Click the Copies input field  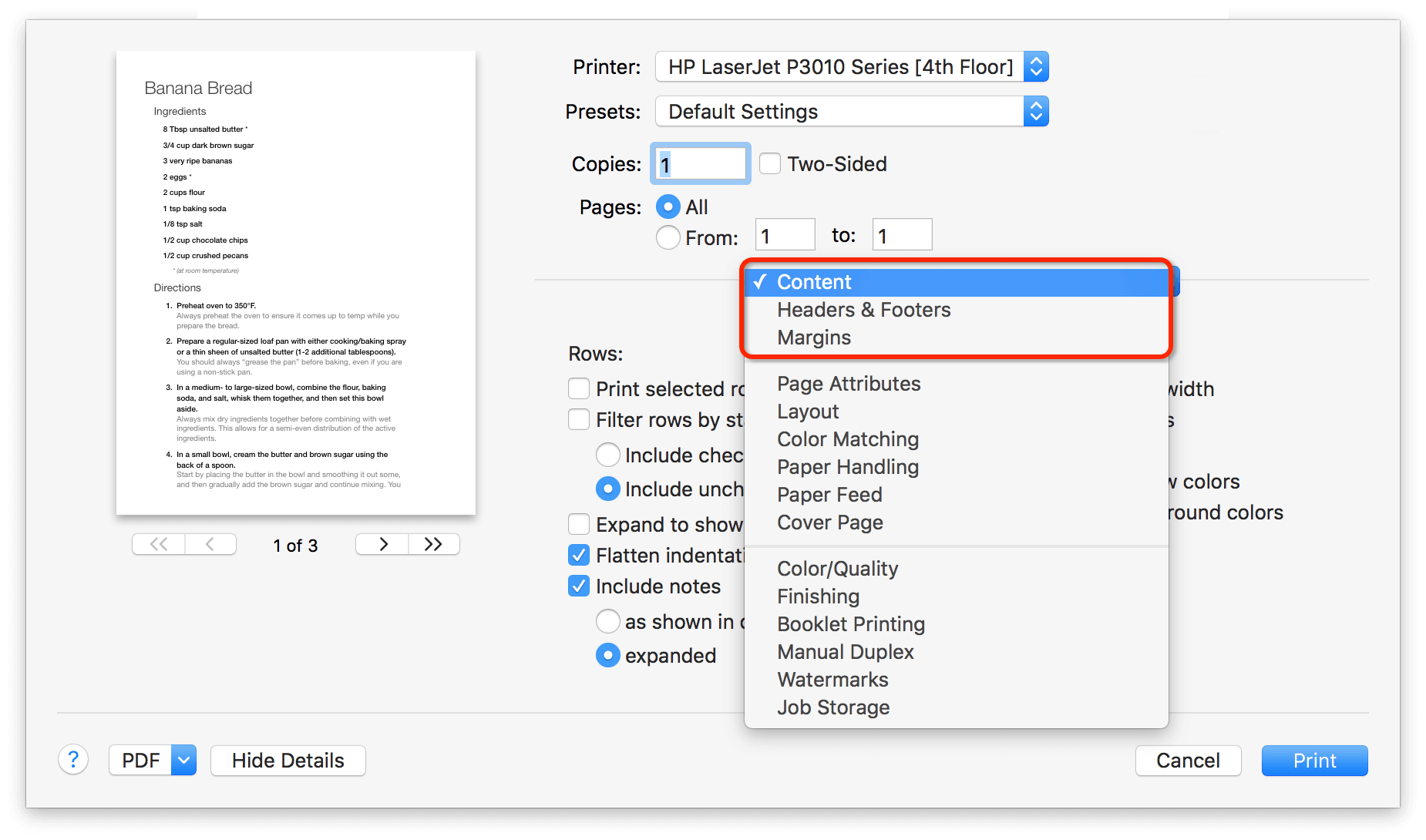(698, 163)
